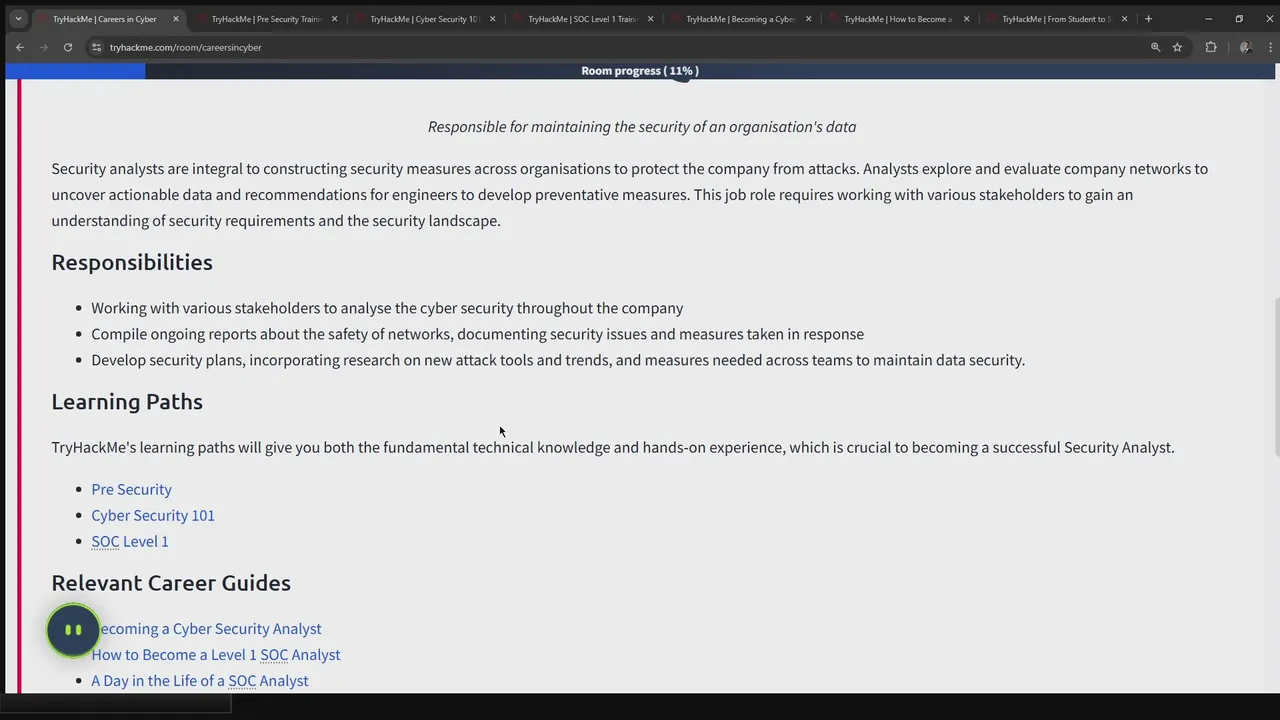Open A Day in the Life of a SOC Analyst
The image size is (1280, 720).
tap(200, 681)
